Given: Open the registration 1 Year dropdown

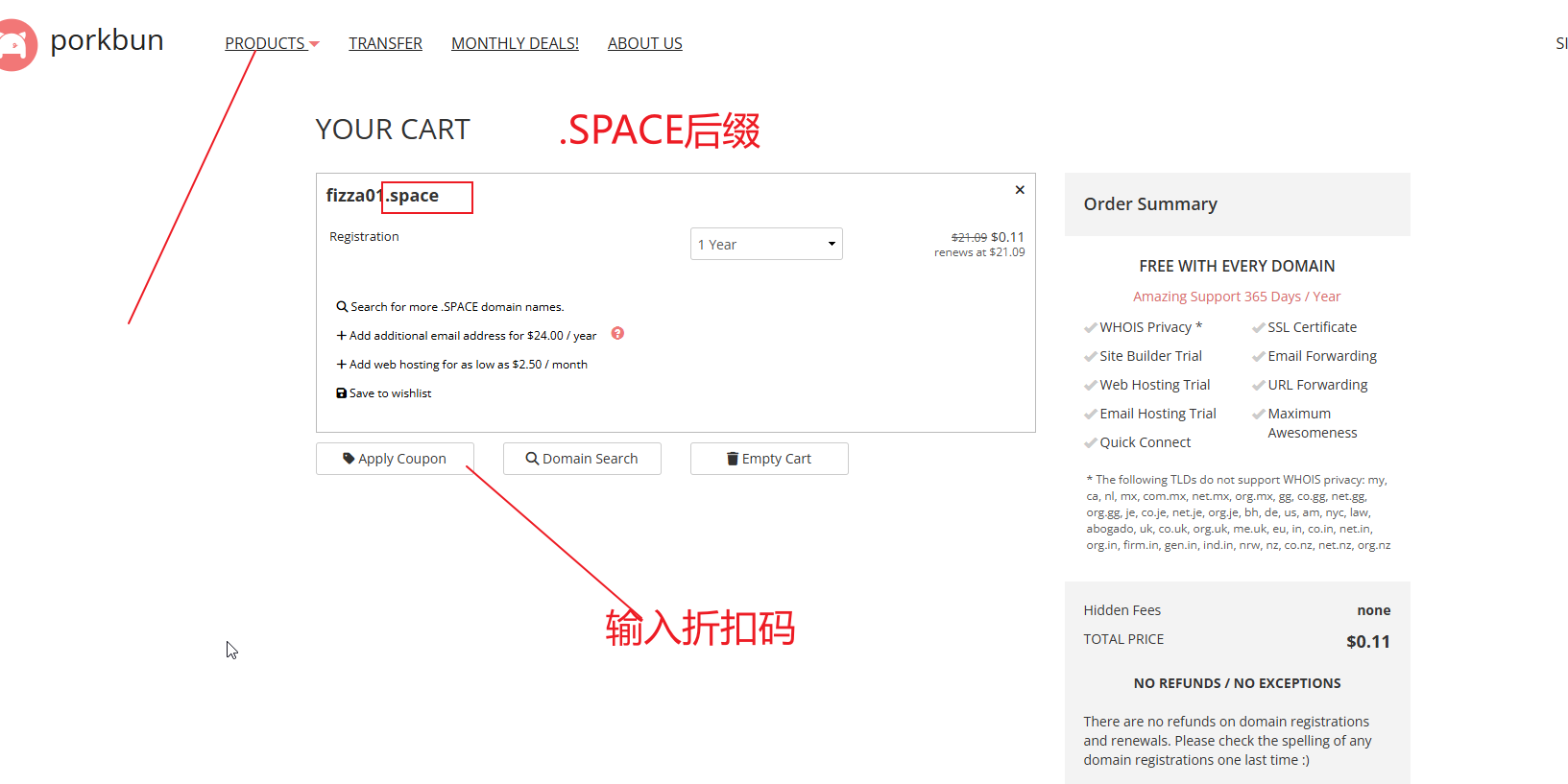Looking at the screenshot, I should (x=765, y=245).
